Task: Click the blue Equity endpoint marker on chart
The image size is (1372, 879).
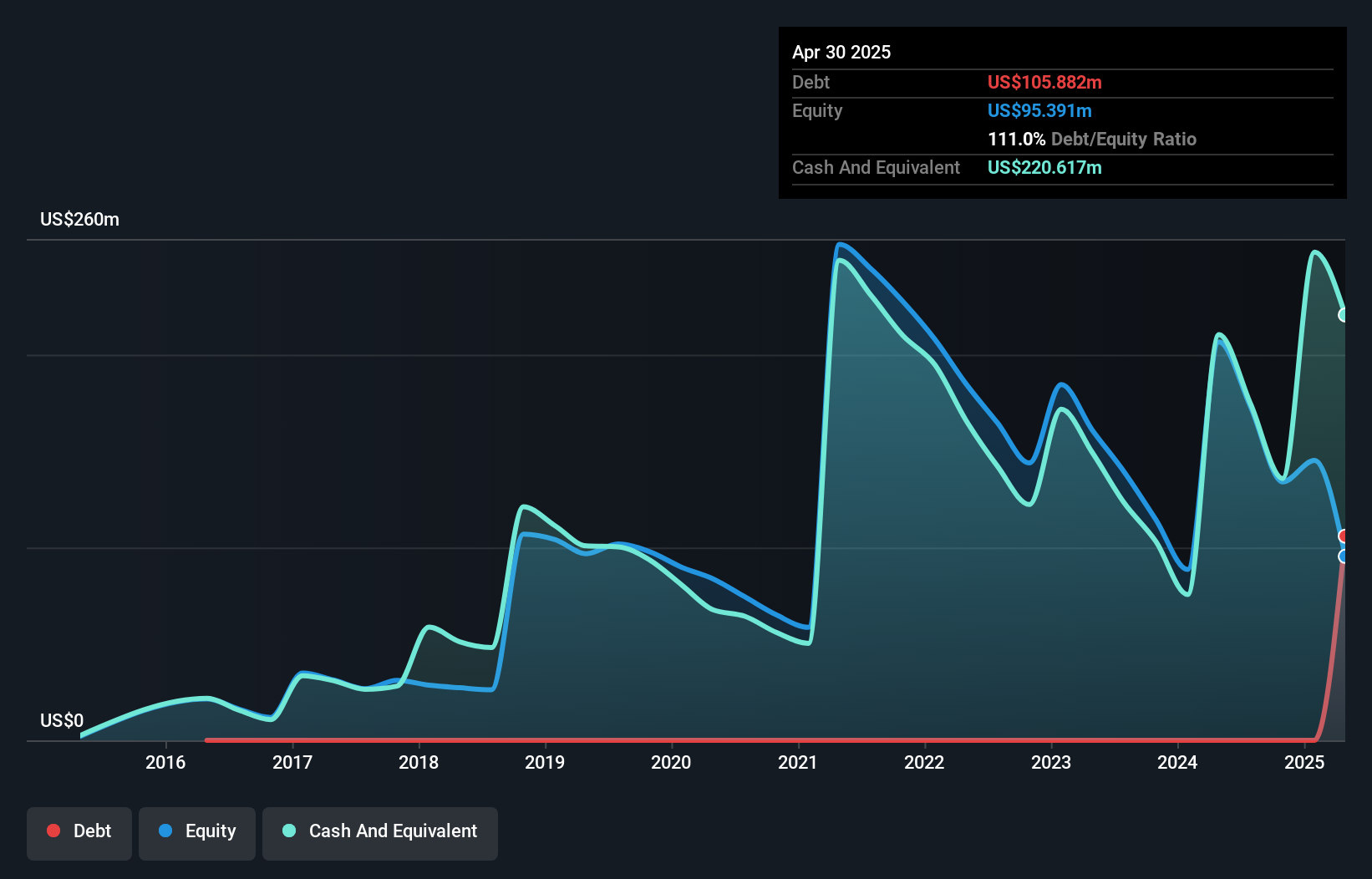Action: (1344, 556)
